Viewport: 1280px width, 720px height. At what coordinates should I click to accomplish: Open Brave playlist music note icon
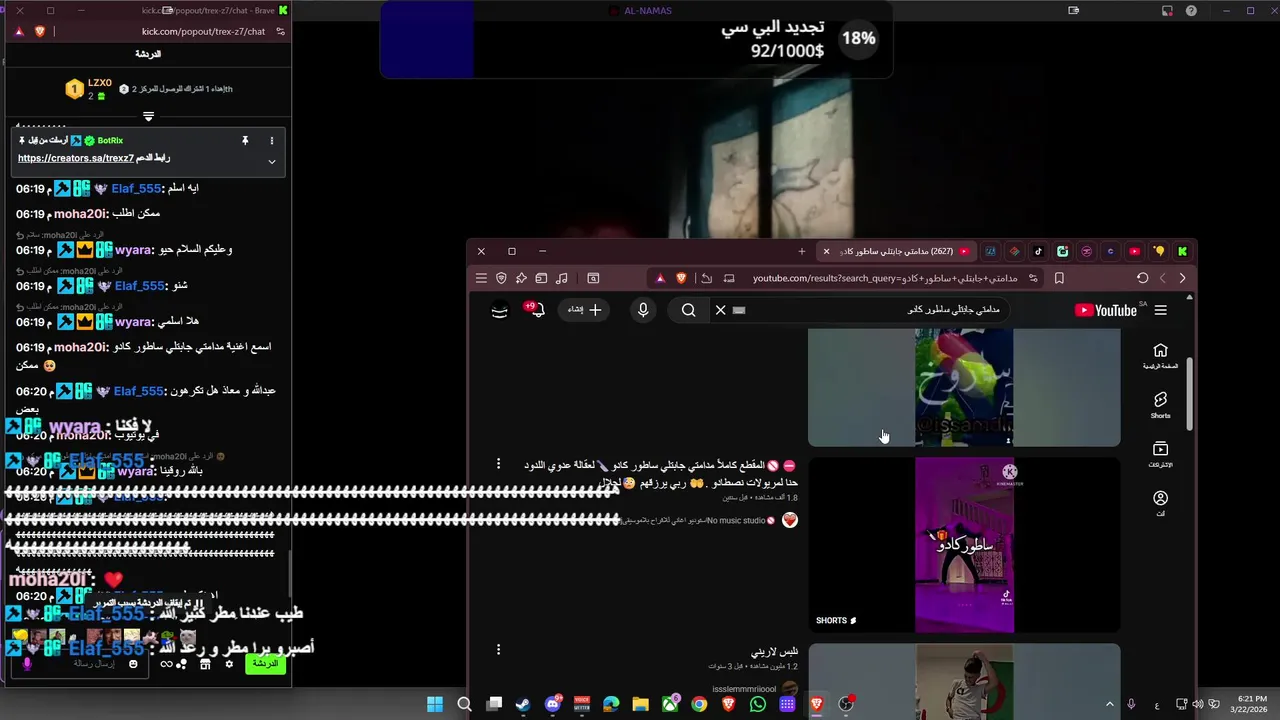coord(561,278)
